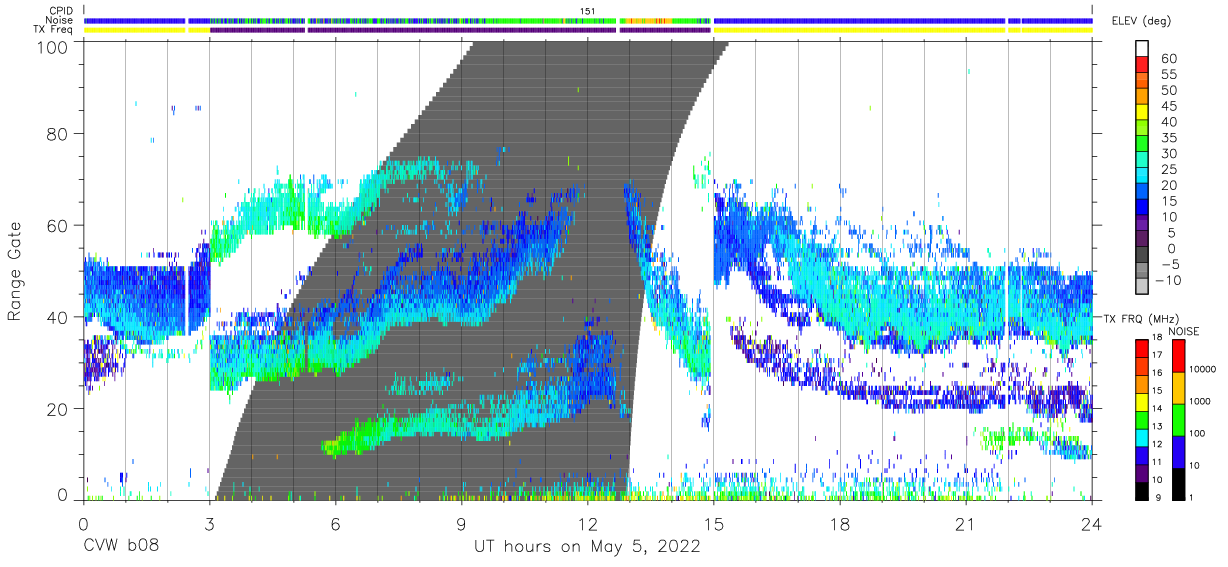1228x567 pixels.
Task: Click the Range Gate axis title
Action: pyautogui.click(x=15, y=271)
